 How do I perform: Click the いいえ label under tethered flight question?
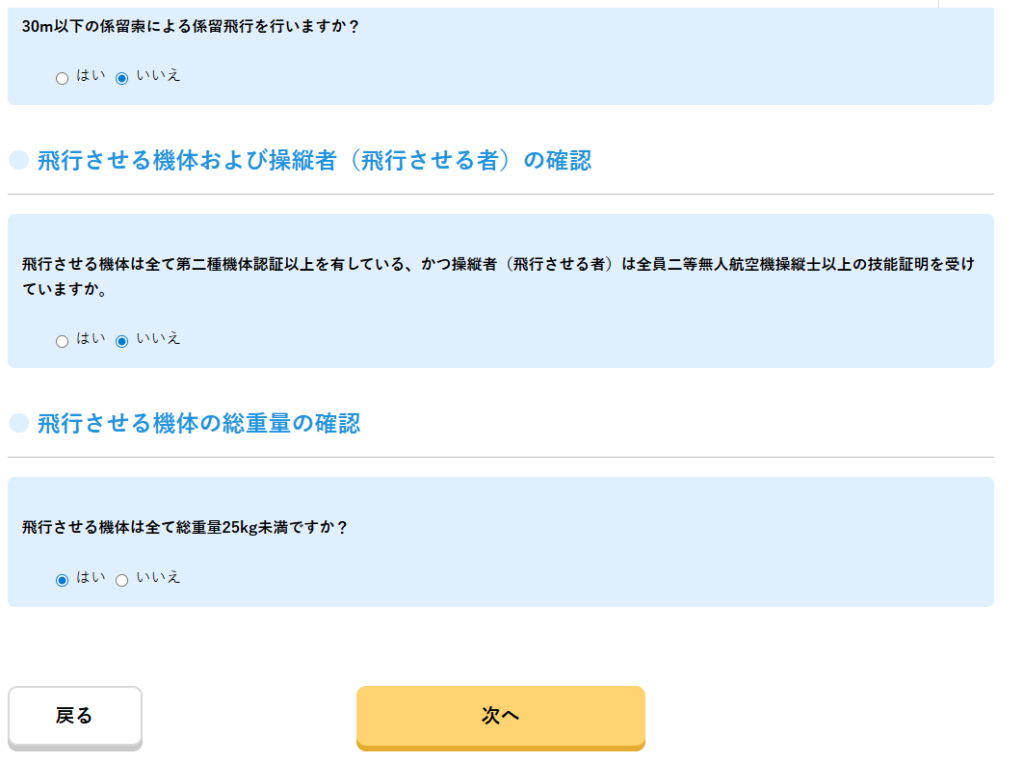[x=158, y=76]
